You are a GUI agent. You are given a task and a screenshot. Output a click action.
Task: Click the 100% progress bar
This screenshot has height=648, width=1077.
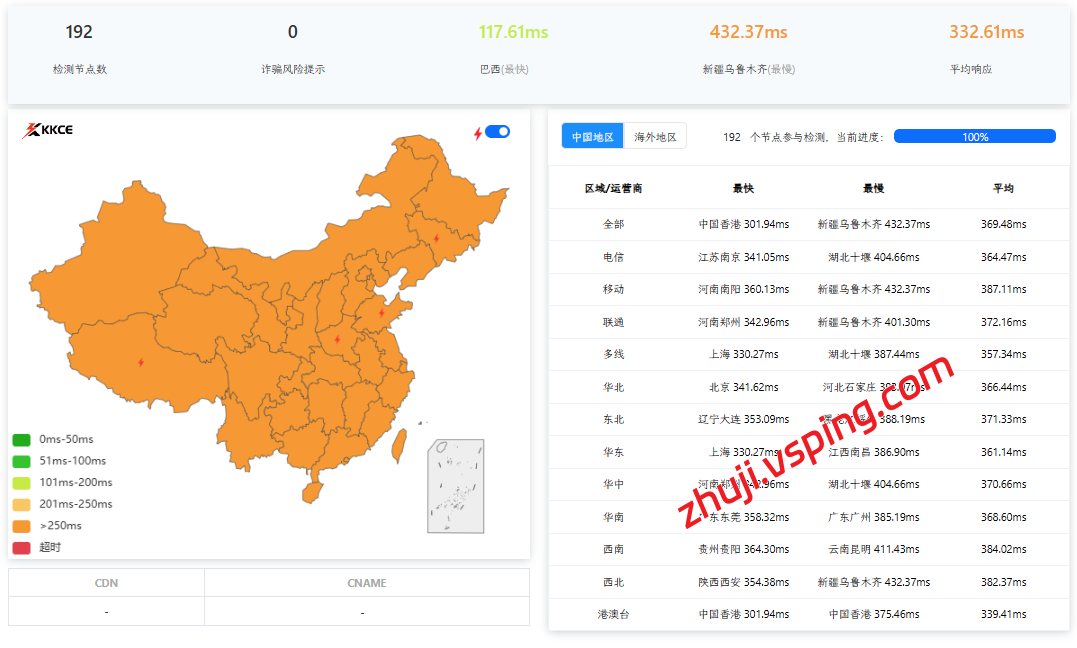pyautogui.click(x=974, y=137)
